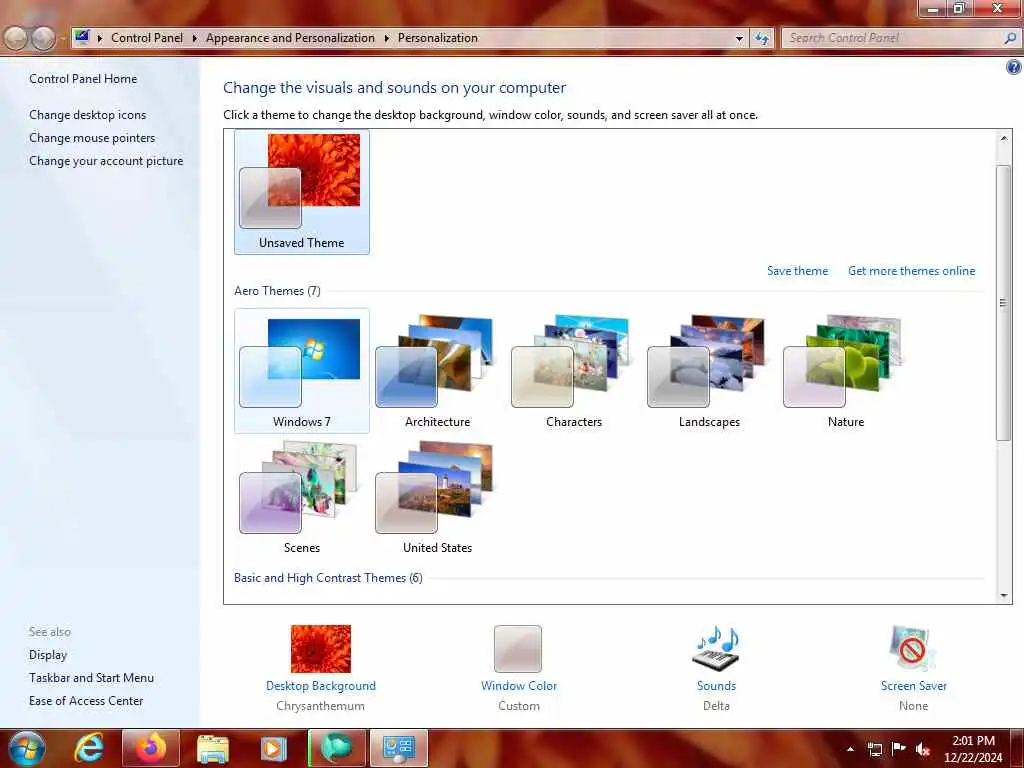
Task: Open Taskbar and Start Menu link
Action: 91,678
